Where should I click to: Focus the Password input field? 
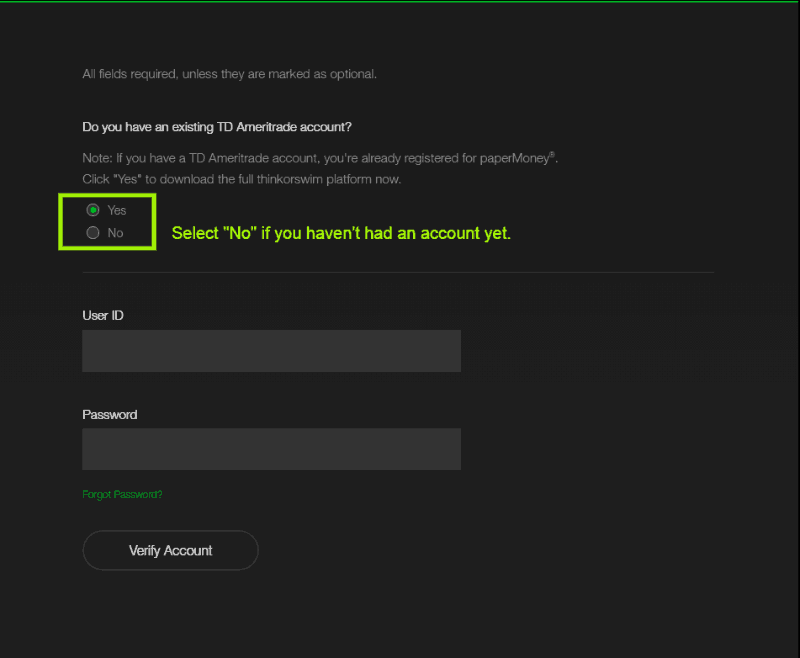271,449
